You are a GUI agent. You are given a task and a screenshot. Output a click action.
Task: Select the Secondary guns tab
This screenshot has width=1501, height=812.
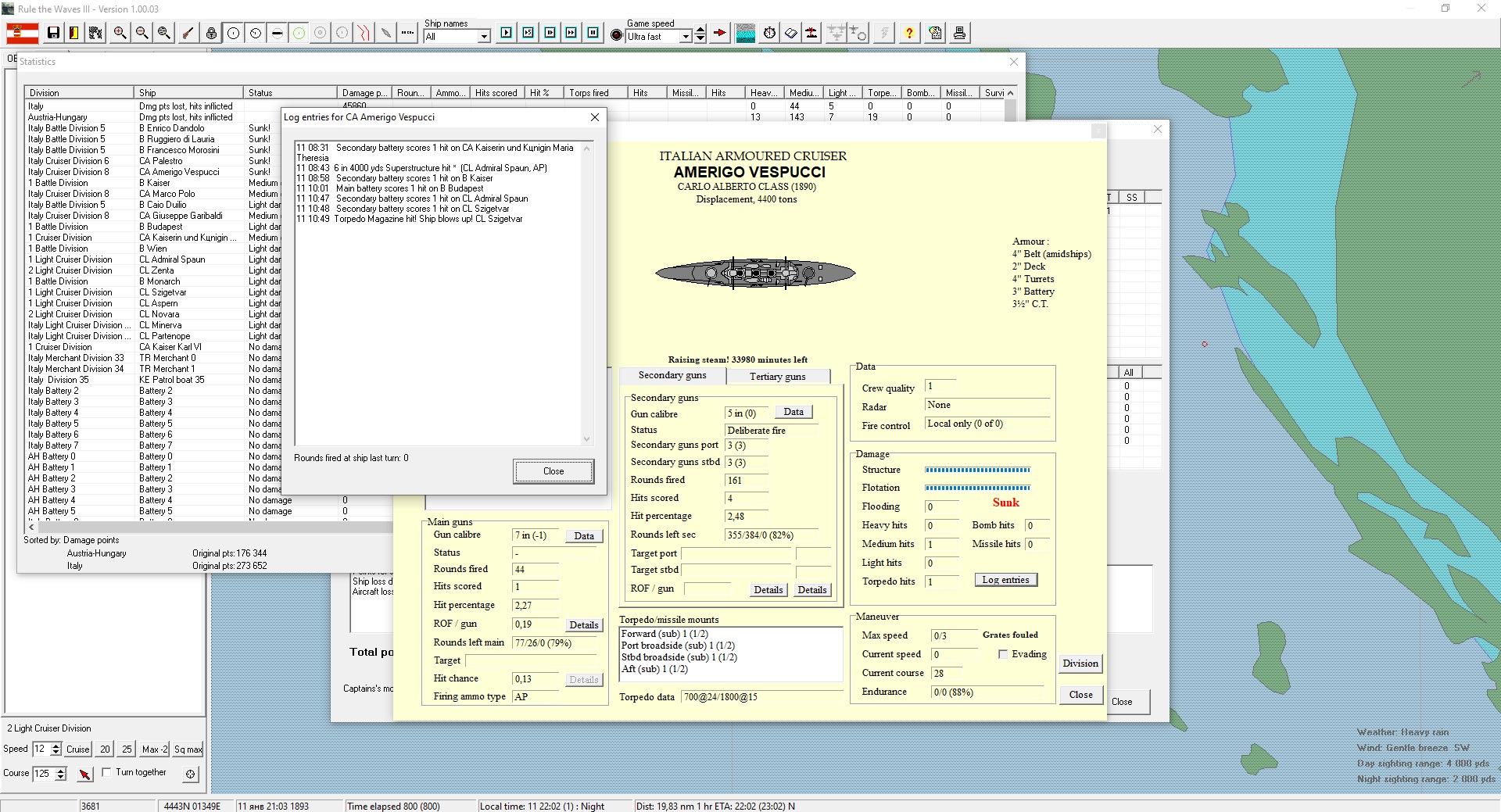coord(672,375)
